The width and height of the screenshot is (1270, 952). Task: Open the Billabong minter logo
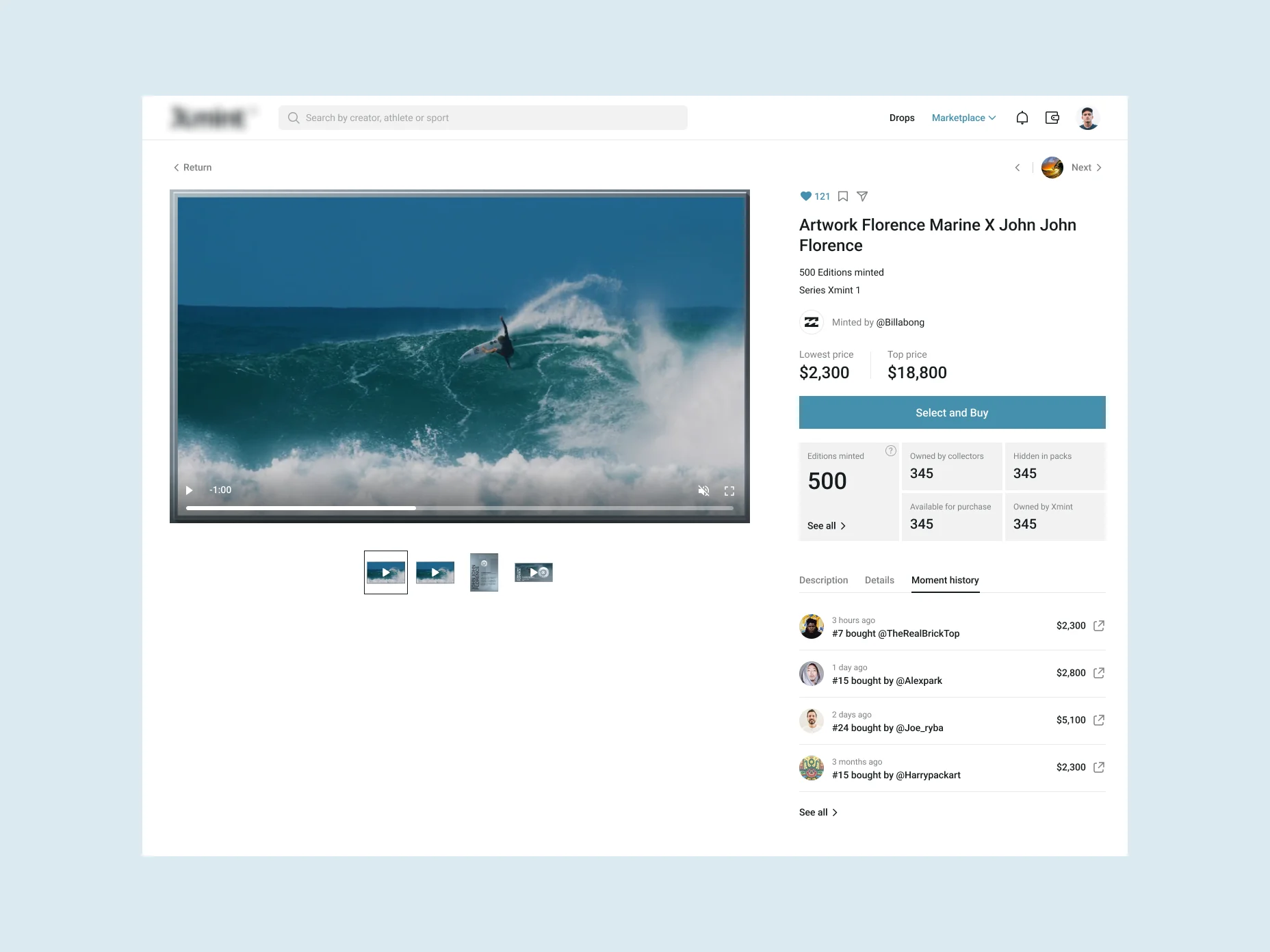click(812, 322)
